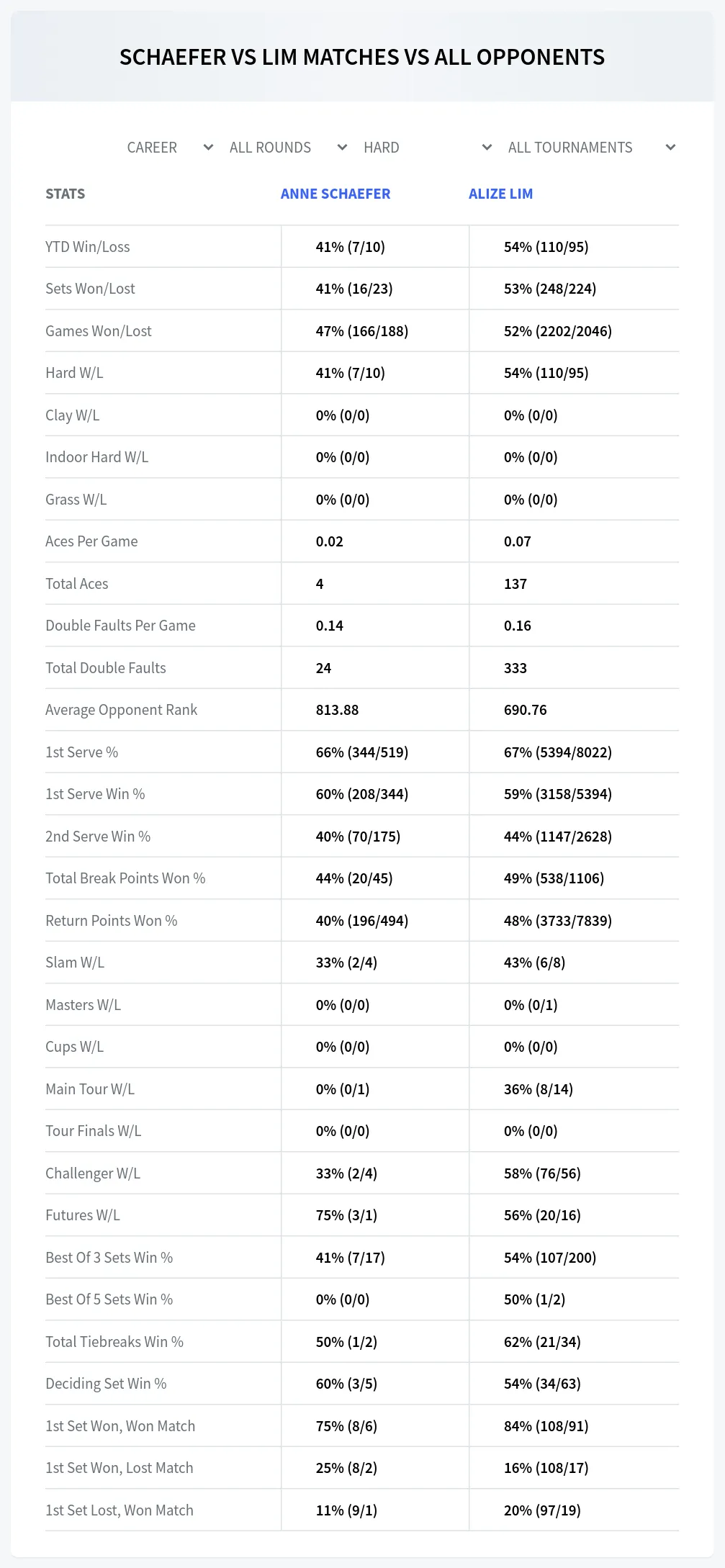This screenshot has width=725, height=1568.
Task: Click Lim's Challenger W/L 58% (76/56)
Action: point(542,1173)
